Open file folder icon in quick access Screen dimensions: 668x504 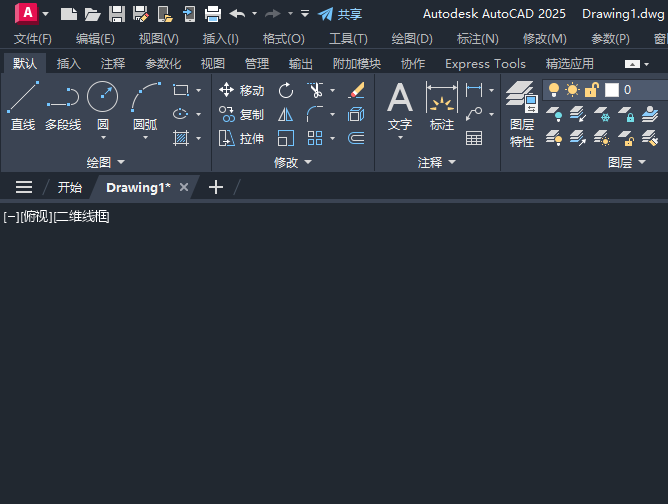(x=92, y=14)
